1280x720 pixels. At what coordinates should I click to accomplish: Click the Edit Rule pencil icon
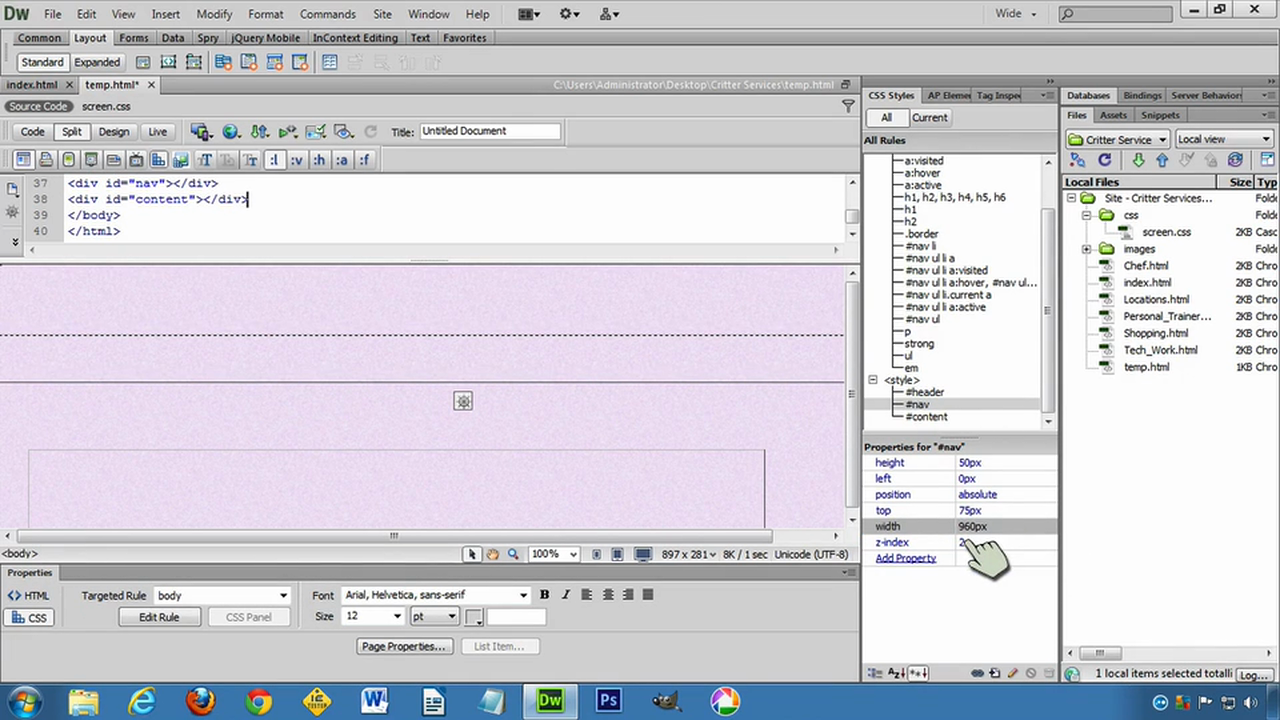point(1013,672)
